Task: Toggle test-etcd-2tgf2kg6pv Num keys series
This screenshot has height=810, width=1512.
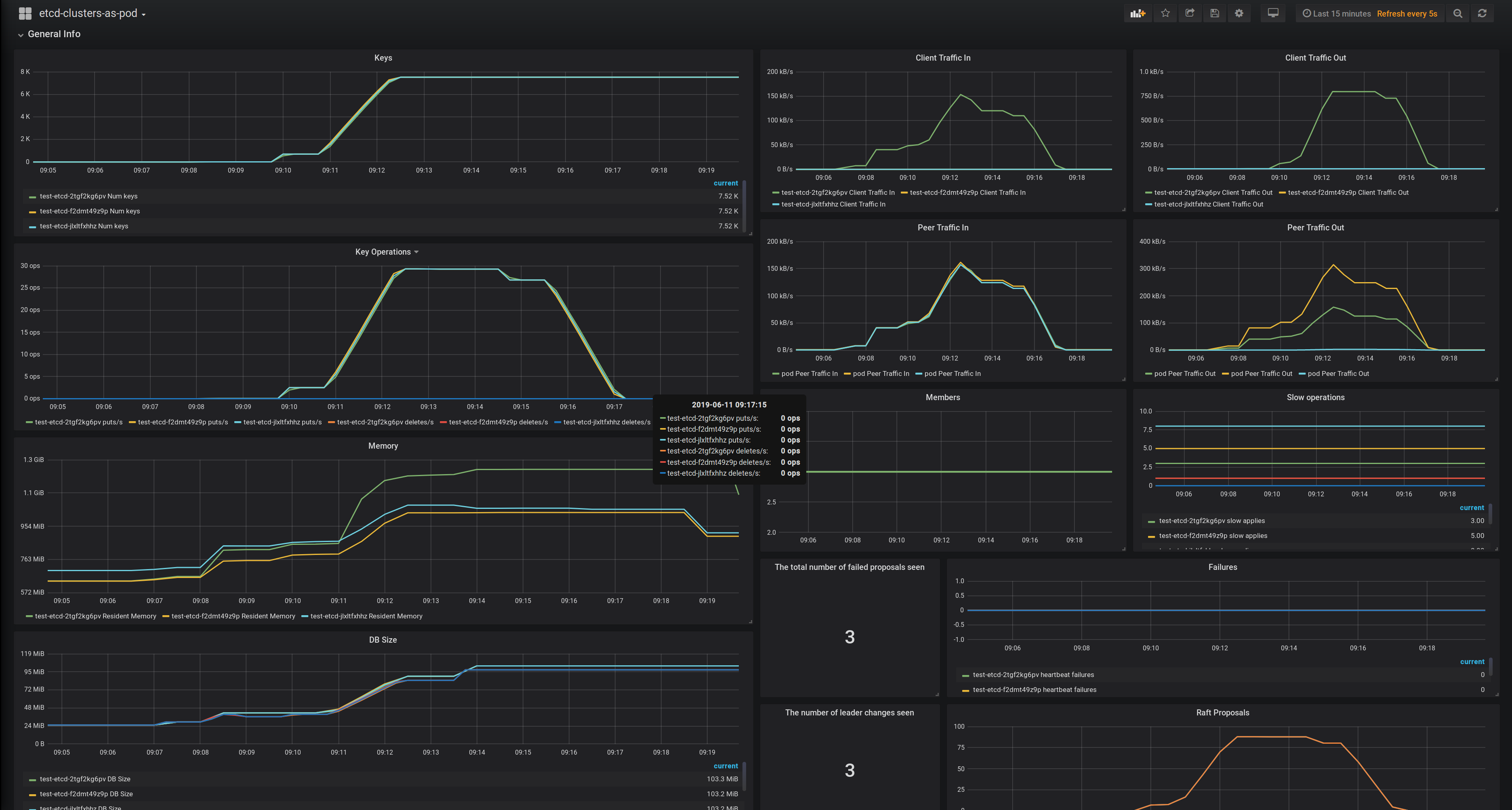Action: click(88, 196)
